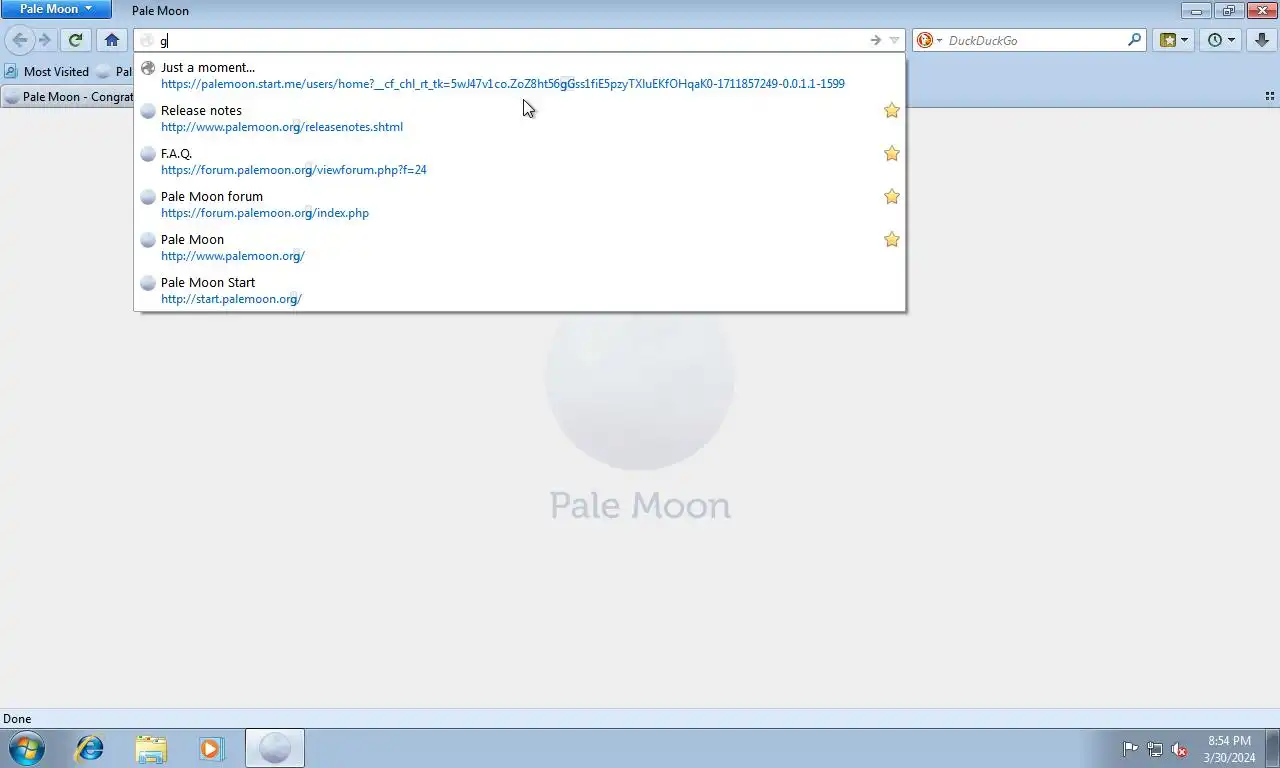Open the Windows Start menu
1280x768 pixels.
click(x=26, y=748)
